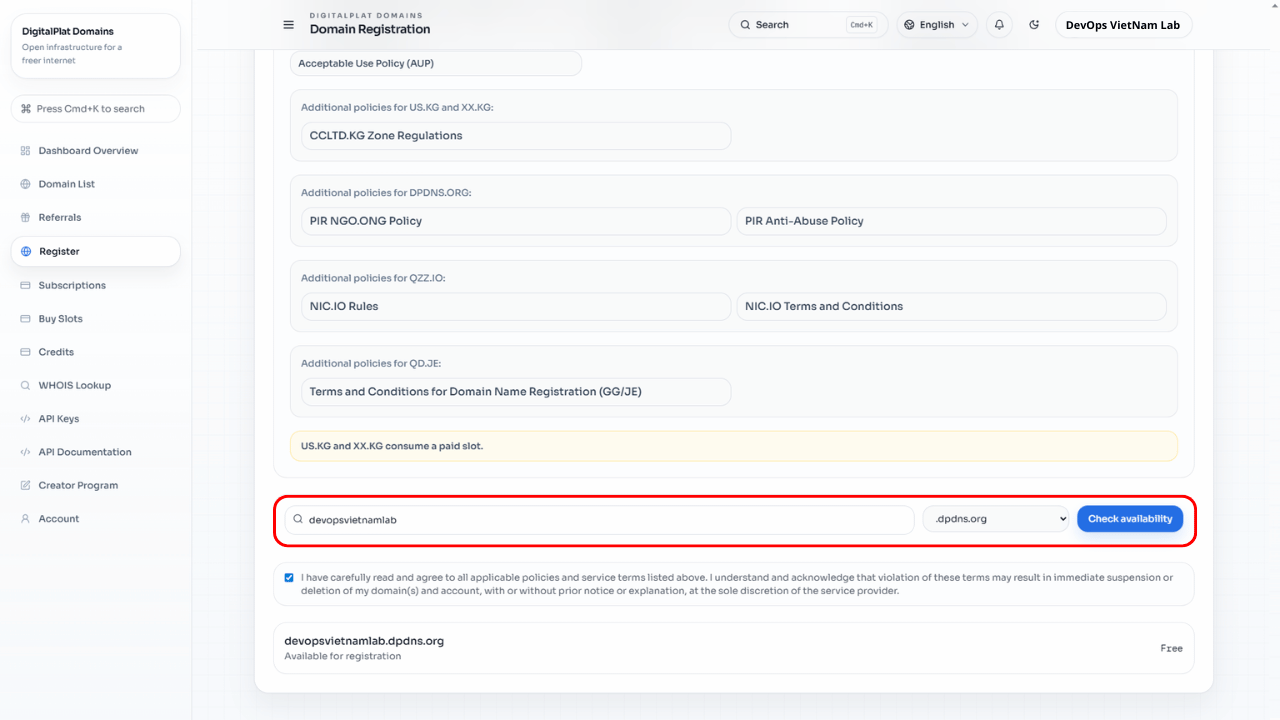Click the Buy Slots bag icon
Image resolution: width=1280 pixels, height=720 pixels.
[x=25, y=319]
